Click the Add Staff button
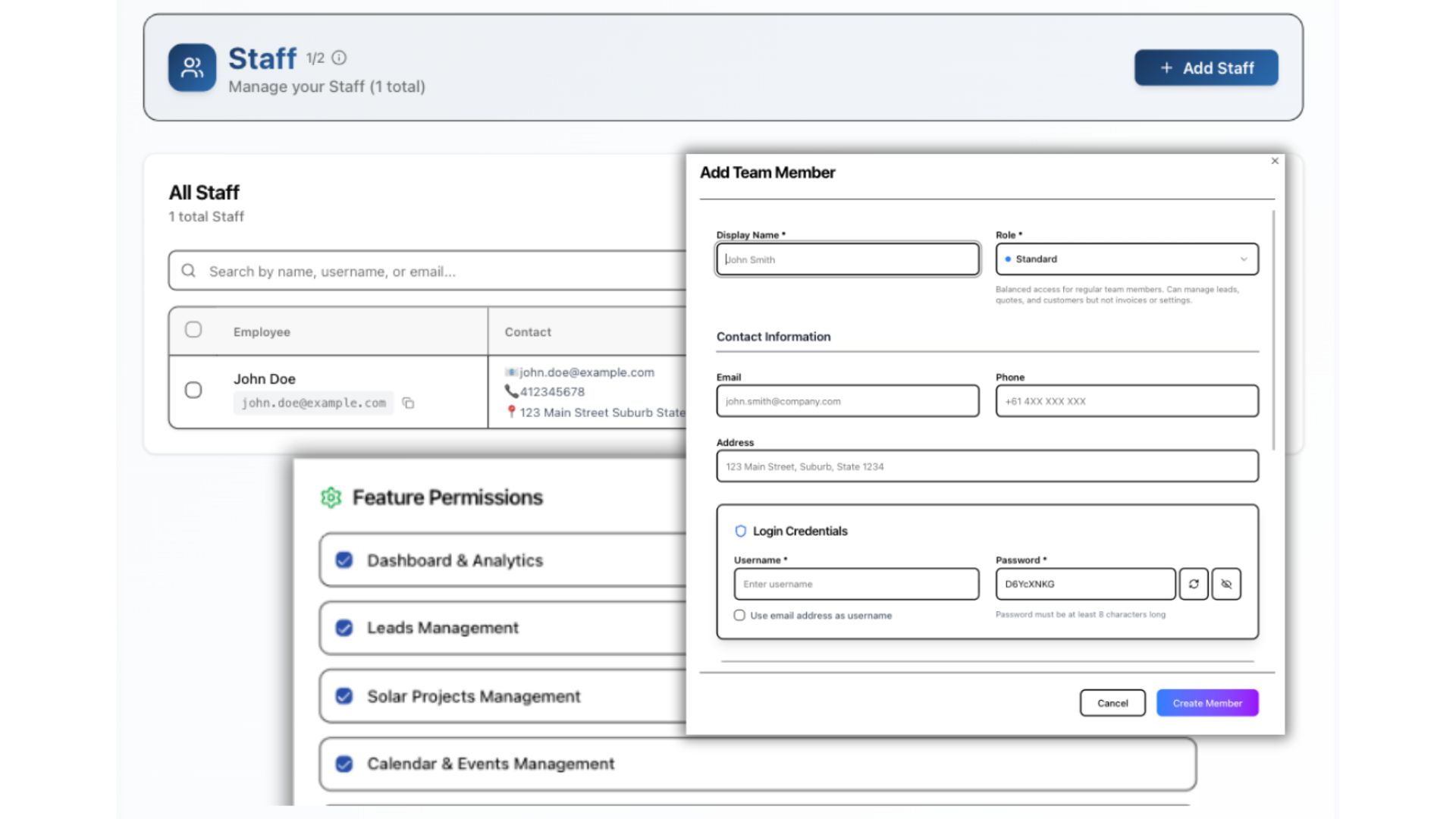 (1206, 67)
